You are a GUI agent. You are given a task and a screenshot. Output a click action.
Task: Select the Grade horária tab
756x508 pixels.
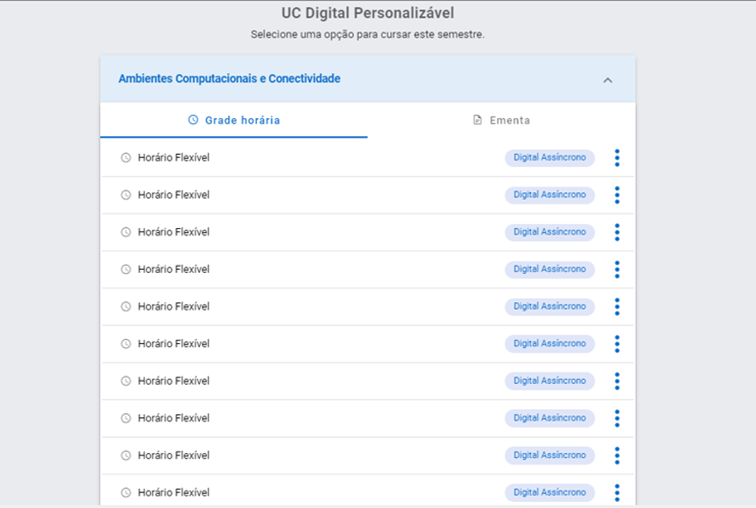[x=234, y=120]
